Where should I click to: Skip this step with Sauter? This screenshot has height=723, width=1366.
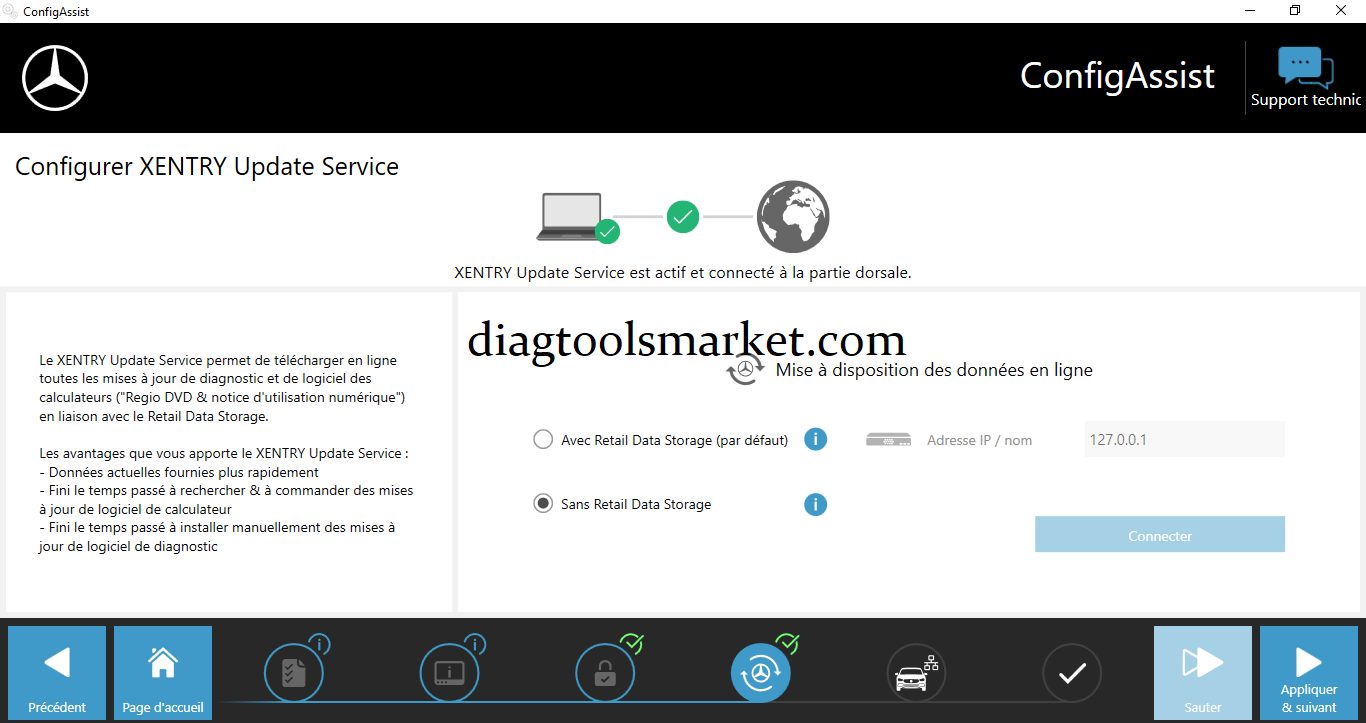[1202, 673]
